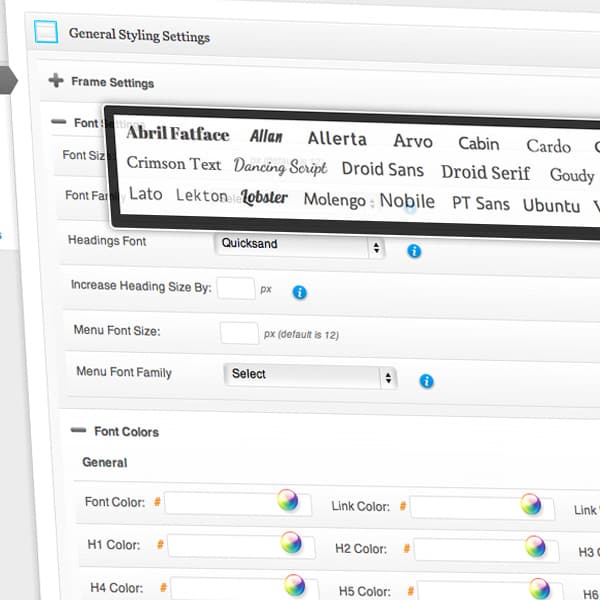Open color picker wheel for H5 Color
Viewport: 600px width, 600px height.
coord(539,589)
